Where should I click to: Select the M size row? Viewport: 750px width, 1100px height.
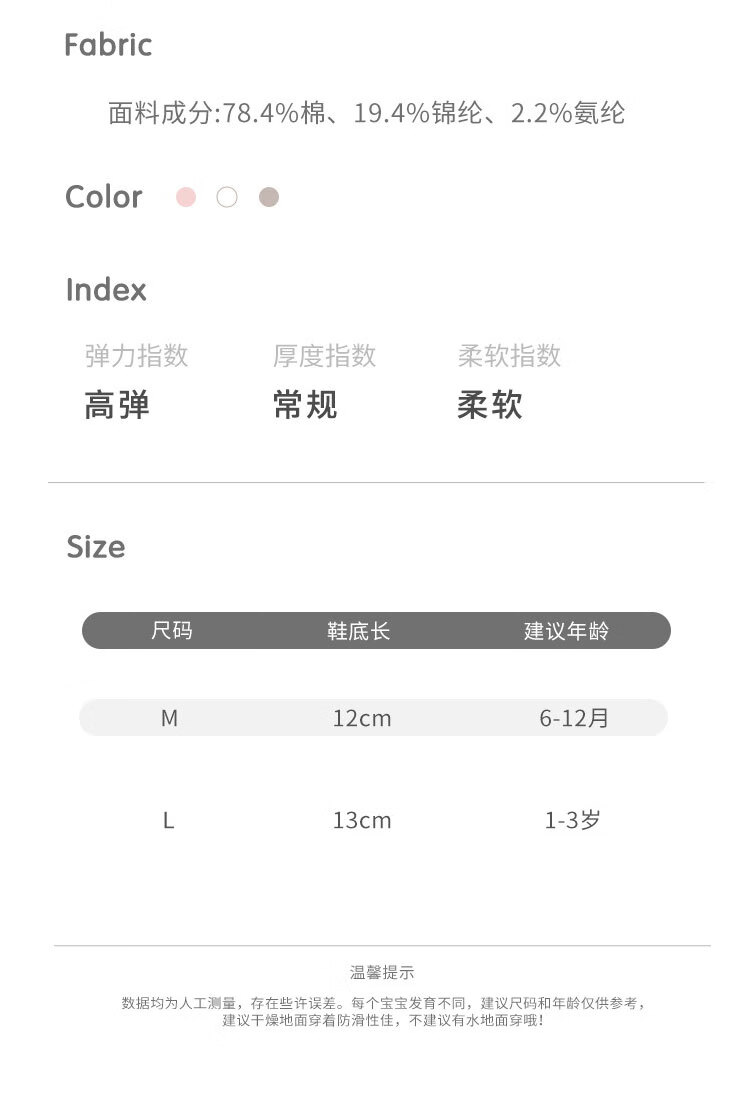point(373,718)
